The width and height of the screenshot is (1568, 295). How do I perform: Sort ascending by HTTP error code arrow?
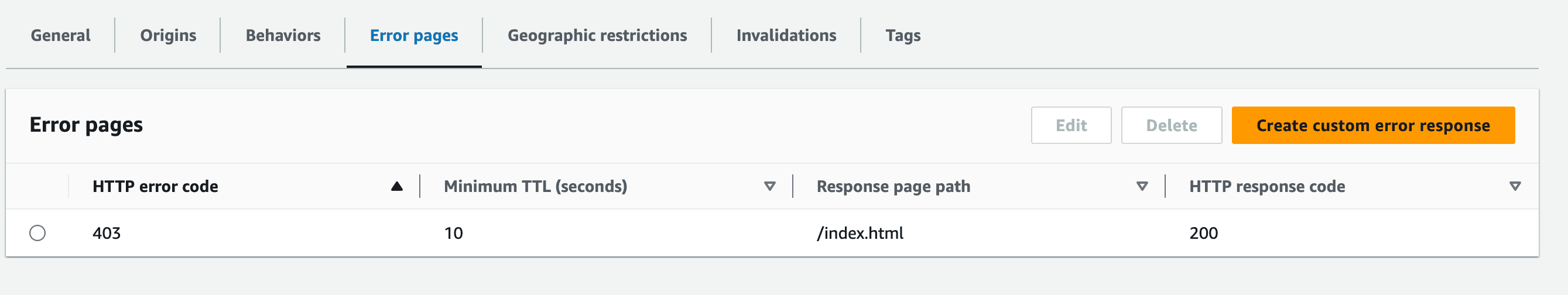tap(397, 186)
